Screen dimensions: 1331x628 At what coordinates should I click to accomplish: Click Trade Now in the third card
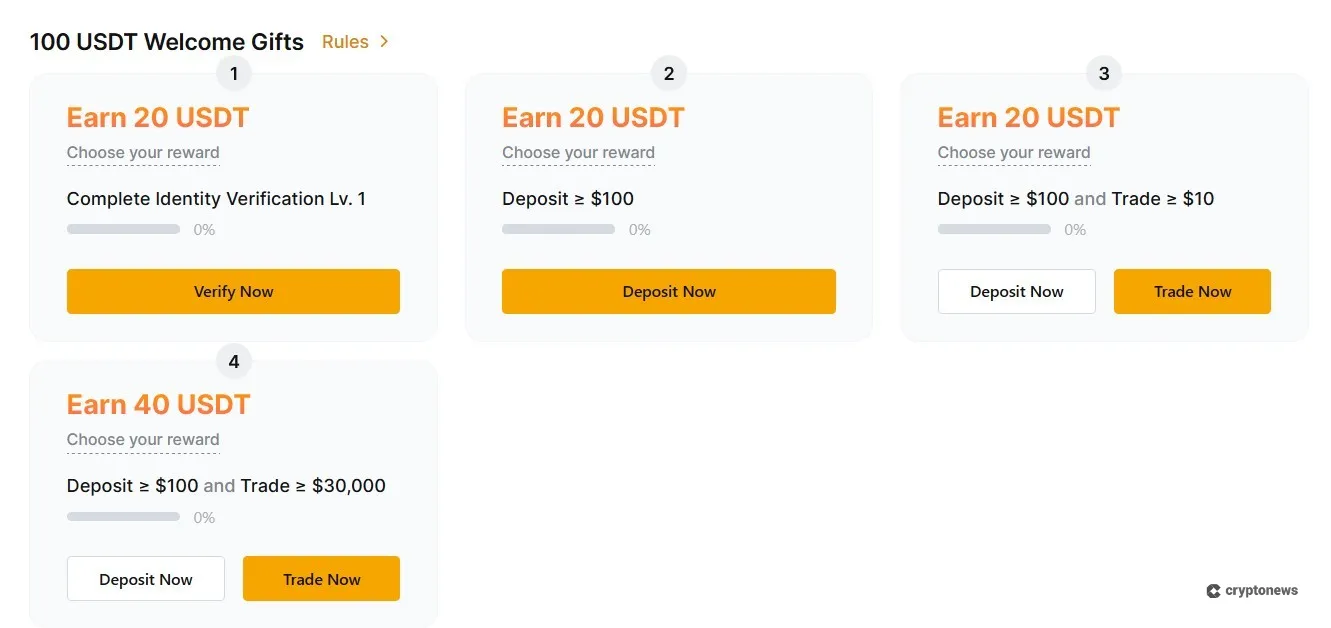(1192, 291)
